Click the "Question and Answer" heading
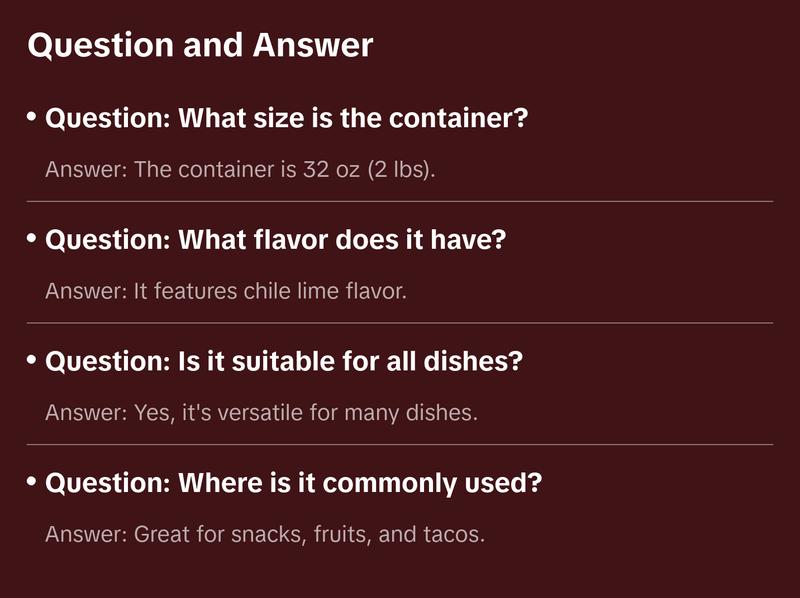 click(200, 45)
